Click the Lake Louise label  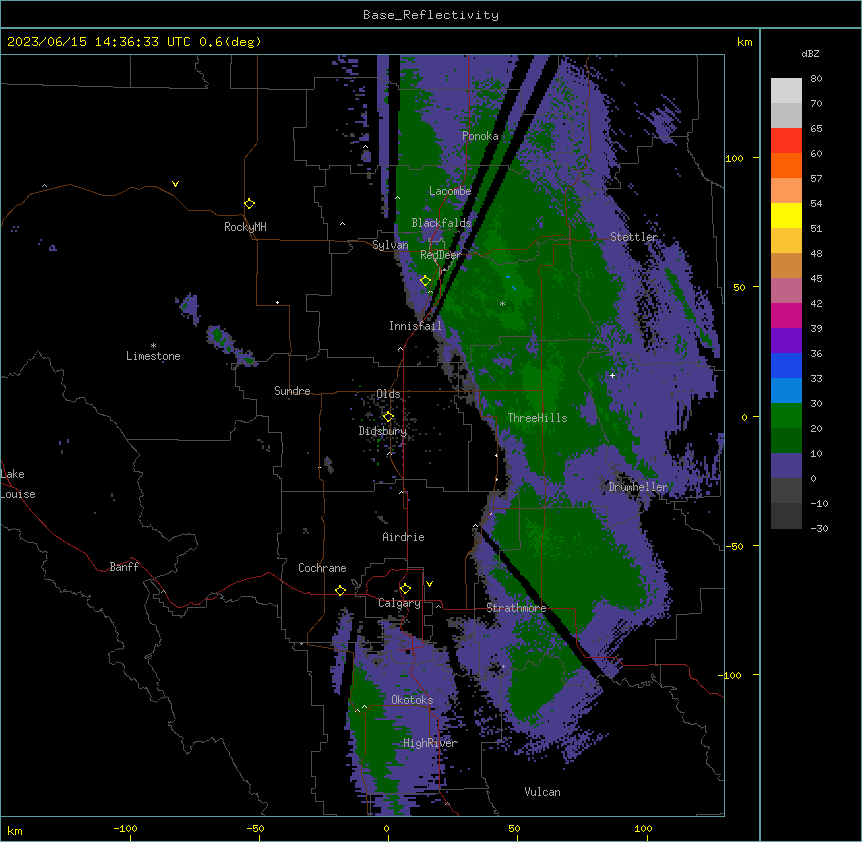coord(18,484)
